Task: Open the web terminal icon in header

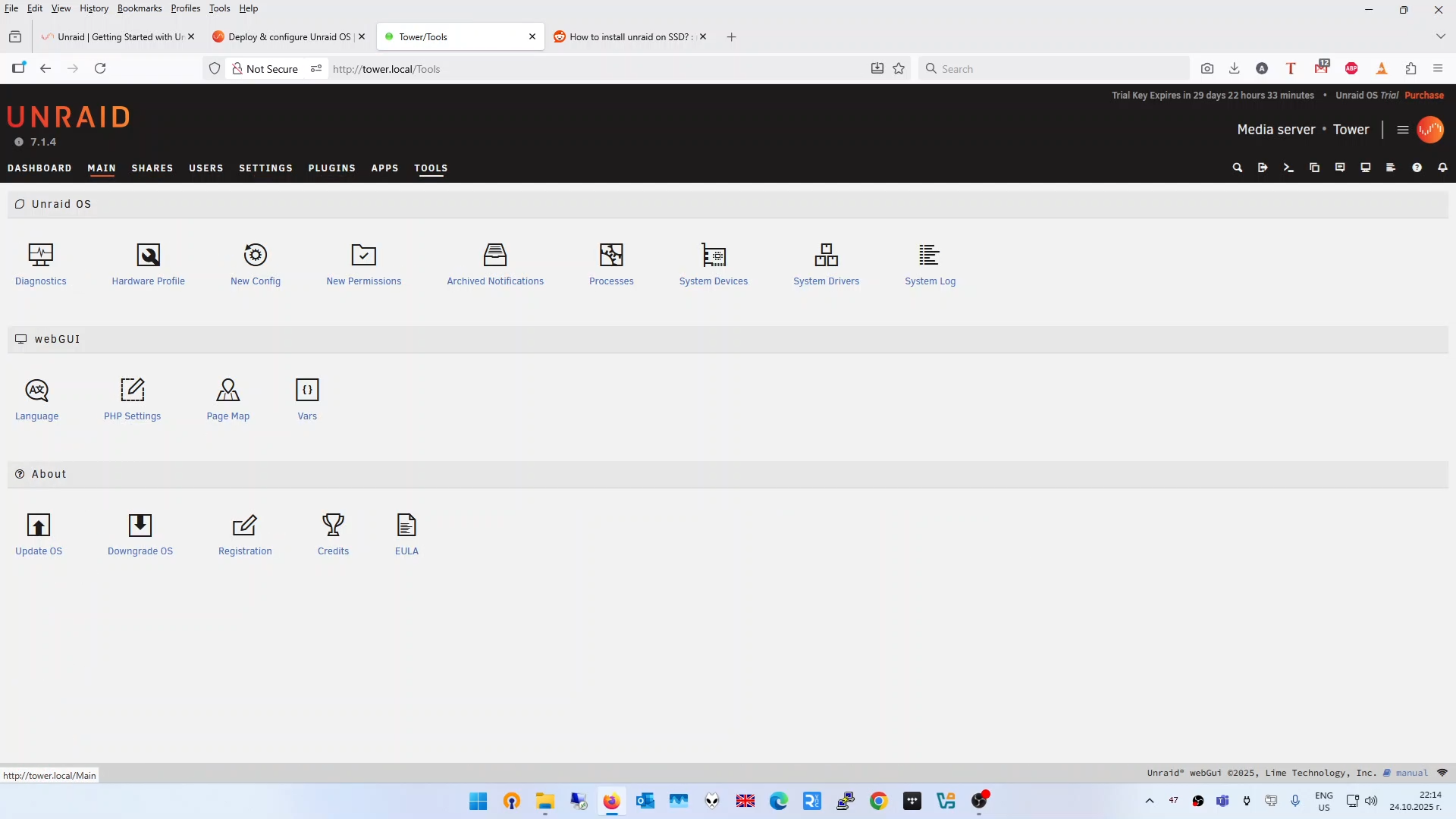Action: (1288, 168)
